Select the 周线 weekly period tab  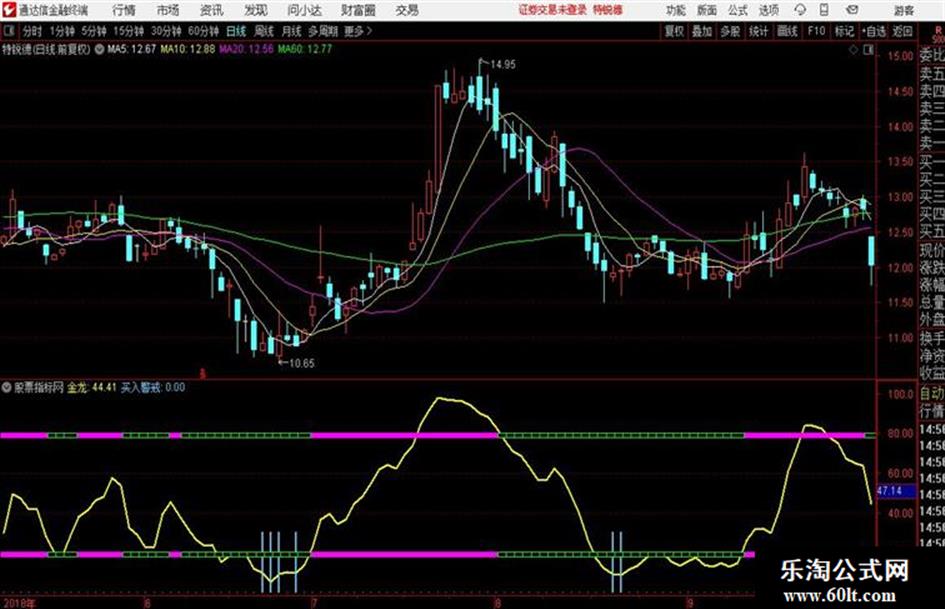(264, 31)
